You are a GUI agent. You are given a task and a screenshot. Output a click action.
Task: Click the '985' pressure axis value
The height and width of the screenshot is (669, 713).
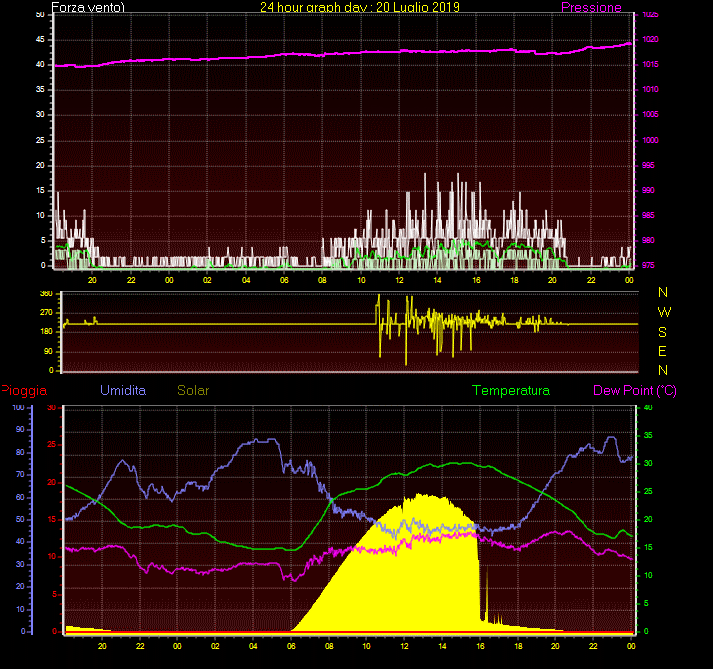click(648, 216)
